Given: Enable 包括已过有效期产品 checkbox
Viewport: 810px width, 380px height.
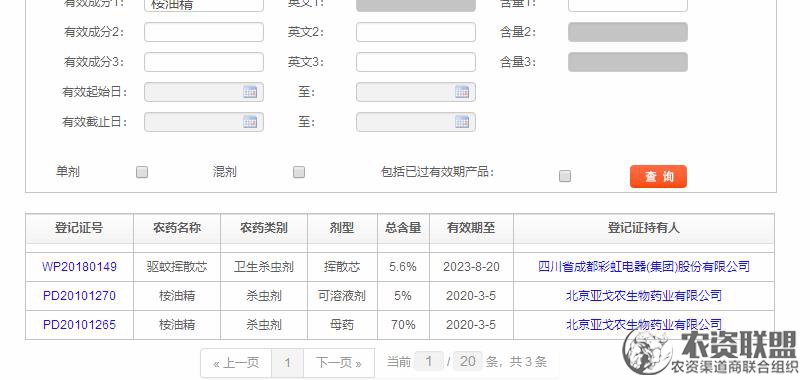Looking at the screenshot, I should coord(565,176).
